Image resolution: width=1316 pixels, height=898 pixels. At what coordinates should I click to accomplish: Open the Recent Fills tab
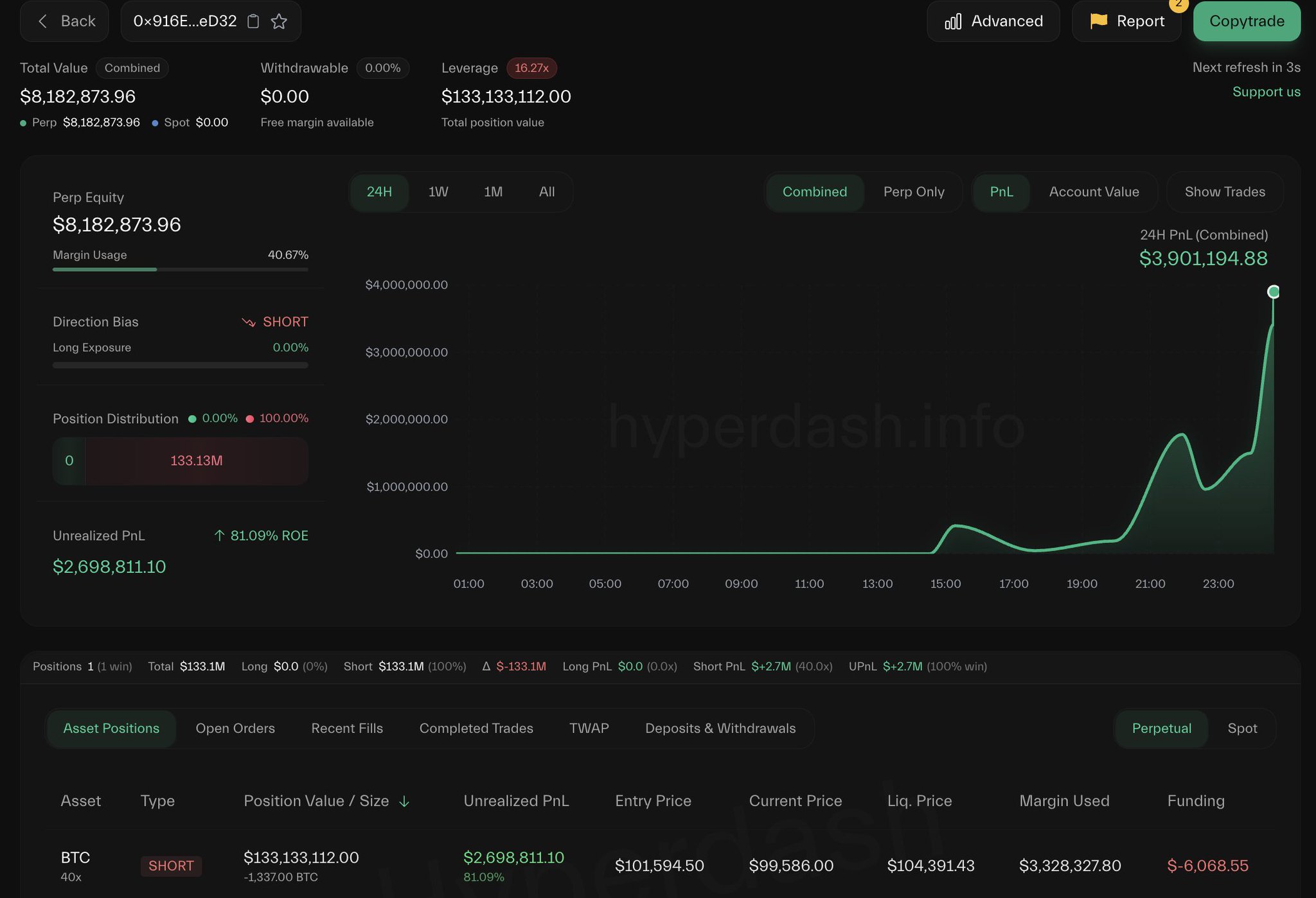click(x=347, y=728)
